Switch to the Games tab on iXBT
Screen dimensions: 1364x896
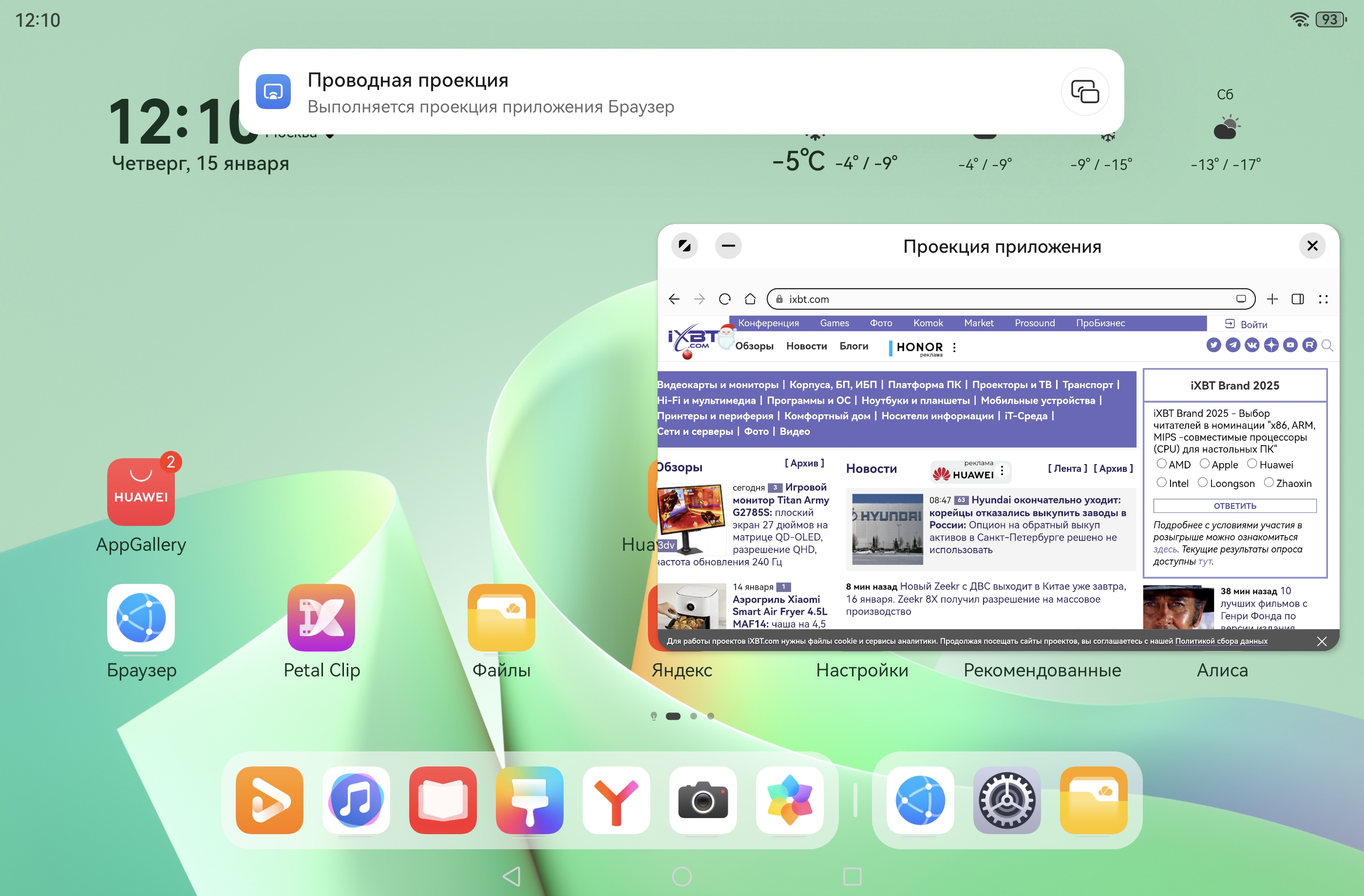[834, 323]
